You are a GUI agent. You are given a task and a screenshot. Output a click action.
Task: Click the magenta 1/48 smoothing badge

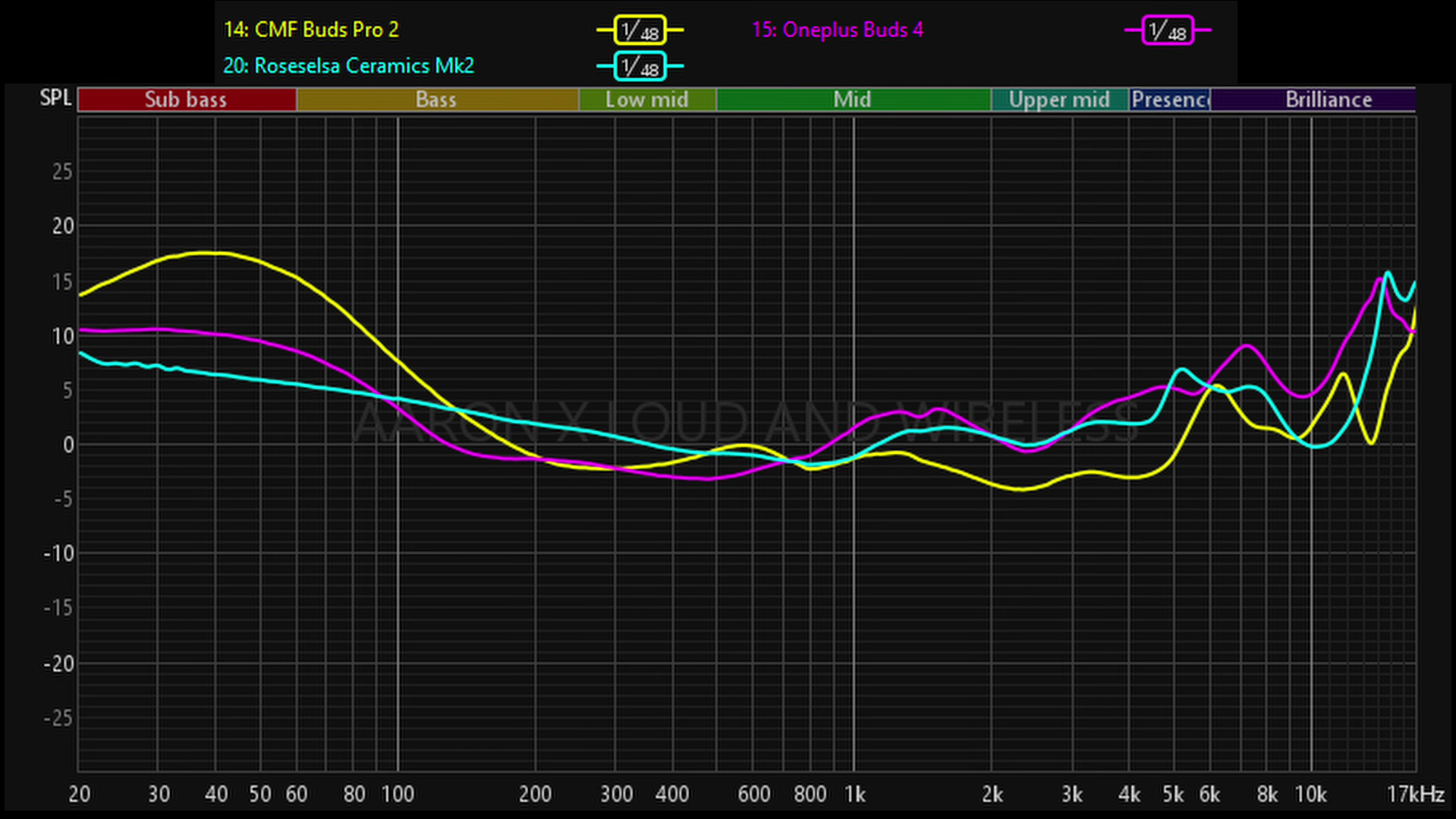coord(1168,30)
